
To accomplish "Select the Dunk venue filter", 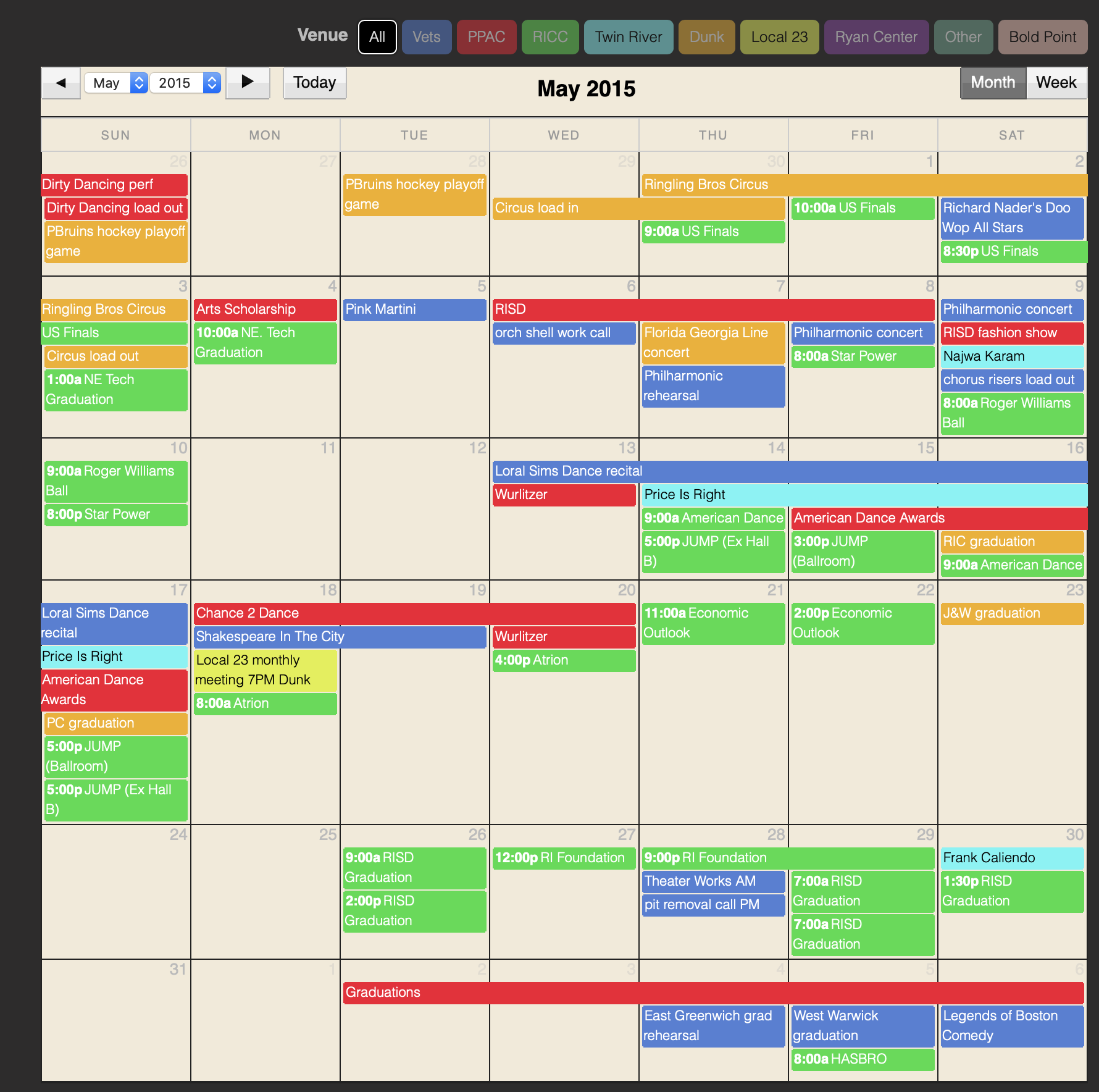I will point(706,37).
